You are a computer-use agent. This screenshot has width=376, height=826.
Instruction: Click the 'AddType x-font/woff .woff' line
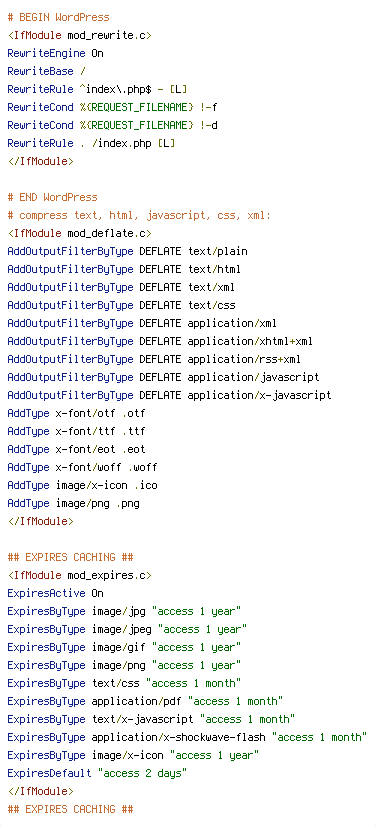(x=83, y=467)
